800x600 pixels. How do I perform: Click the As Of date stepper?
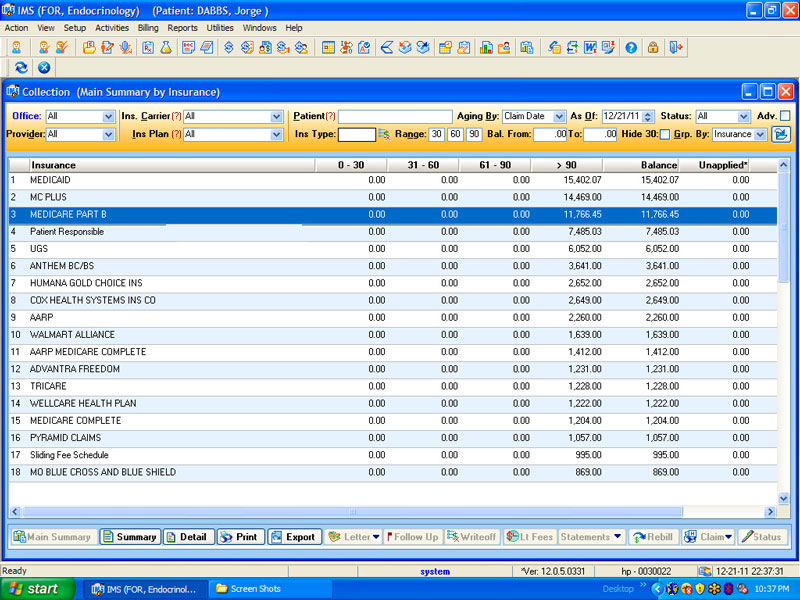pos(647,116)
